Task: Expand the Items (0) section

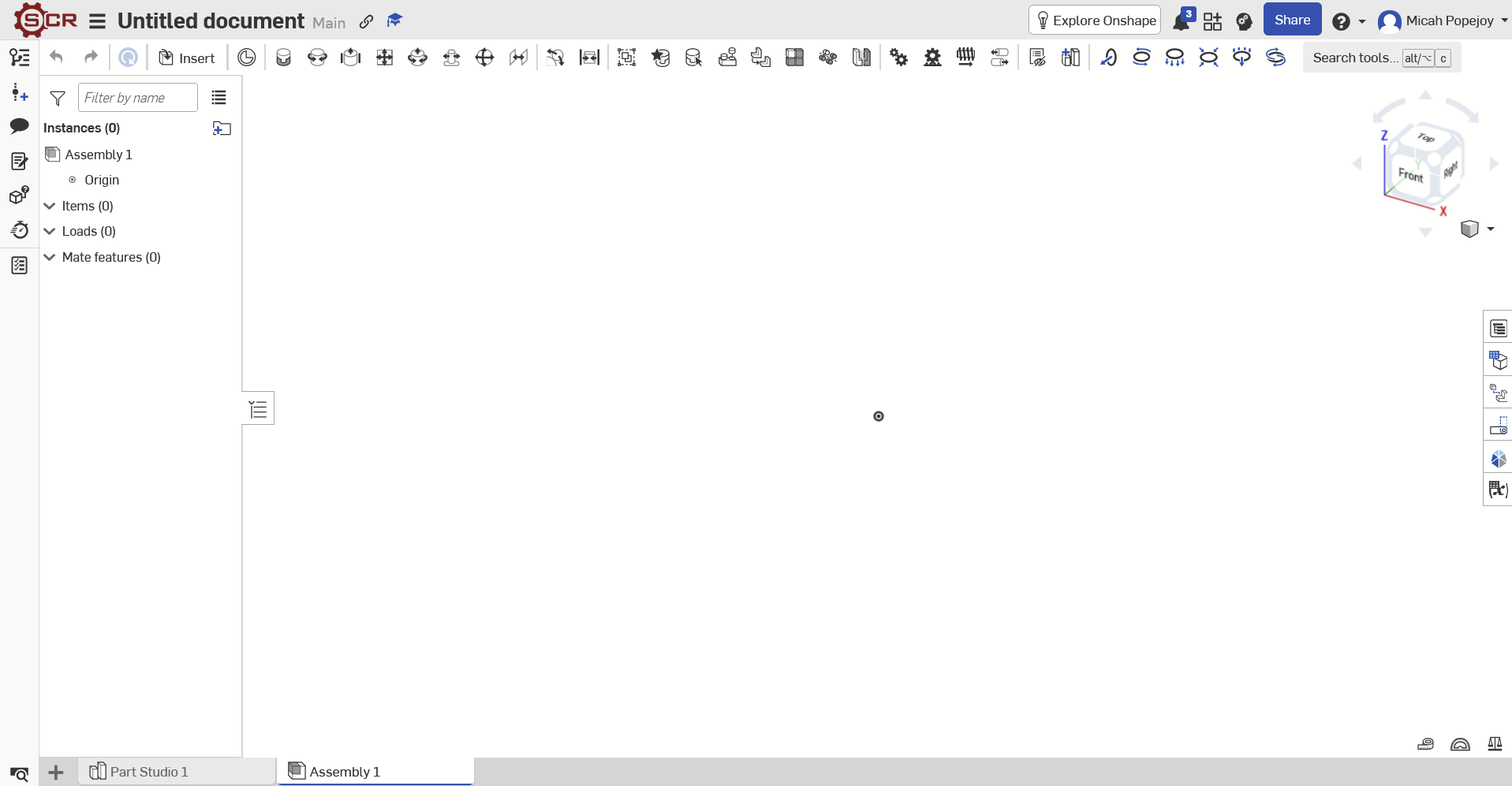Action: pyautogui.click(x=50, y=206)
